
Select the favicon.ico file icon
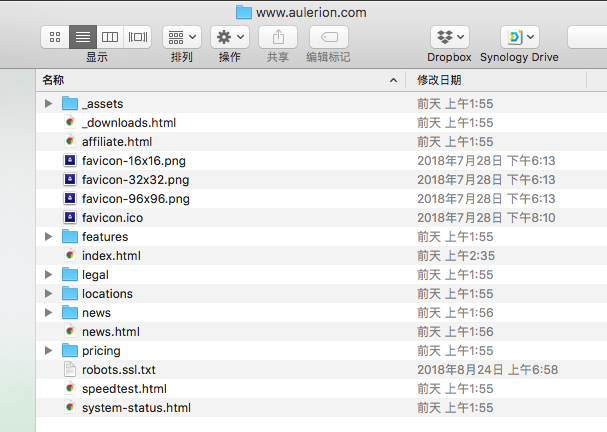(70, 217)
